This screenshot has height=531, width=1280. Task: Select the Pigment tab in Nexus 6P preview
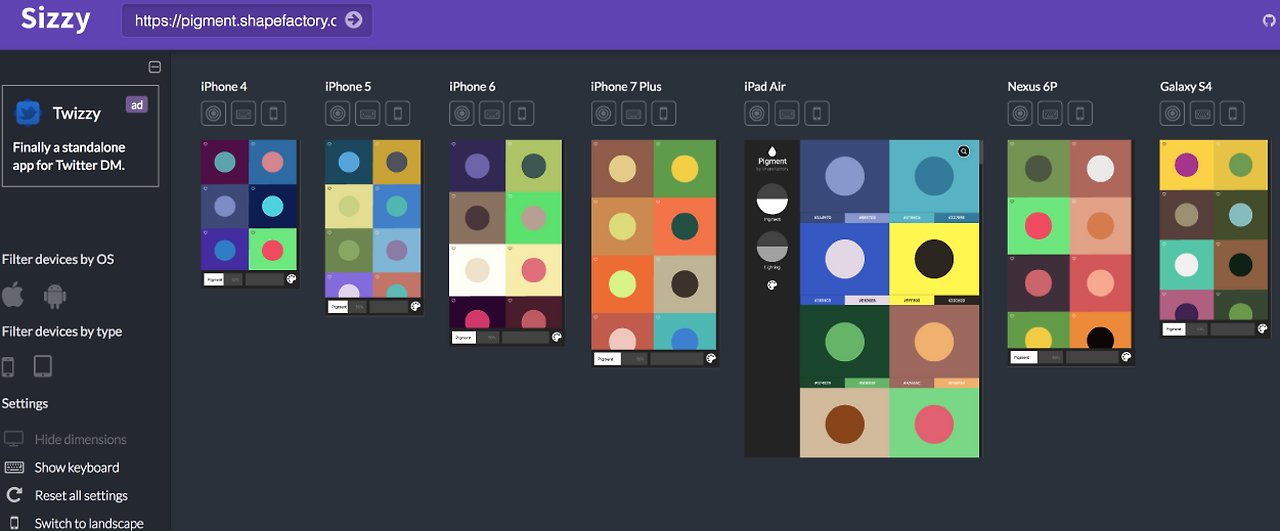click(1023, 356)
